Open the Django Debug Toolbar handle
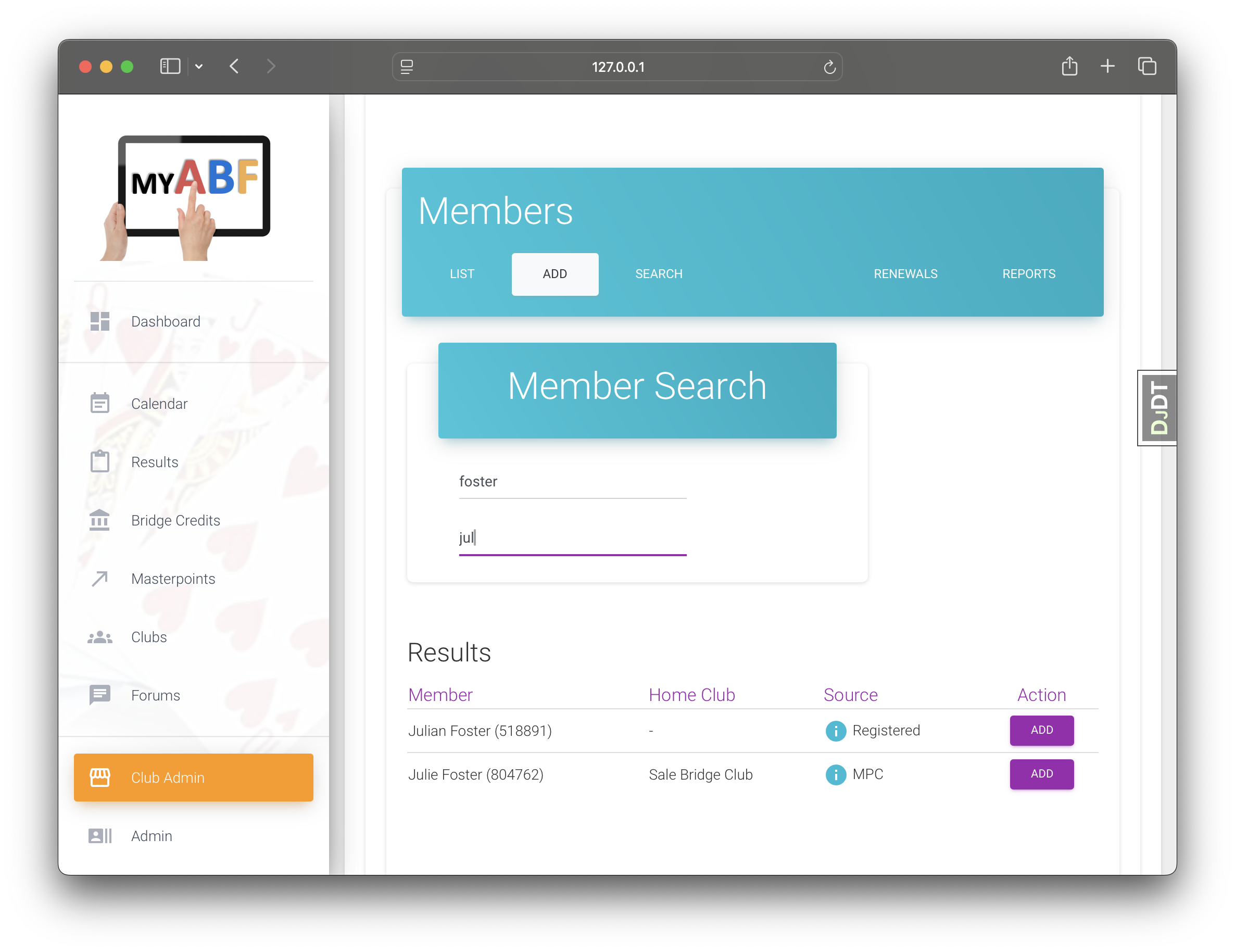This screenshot has height=952, width=1235. 1157,408
